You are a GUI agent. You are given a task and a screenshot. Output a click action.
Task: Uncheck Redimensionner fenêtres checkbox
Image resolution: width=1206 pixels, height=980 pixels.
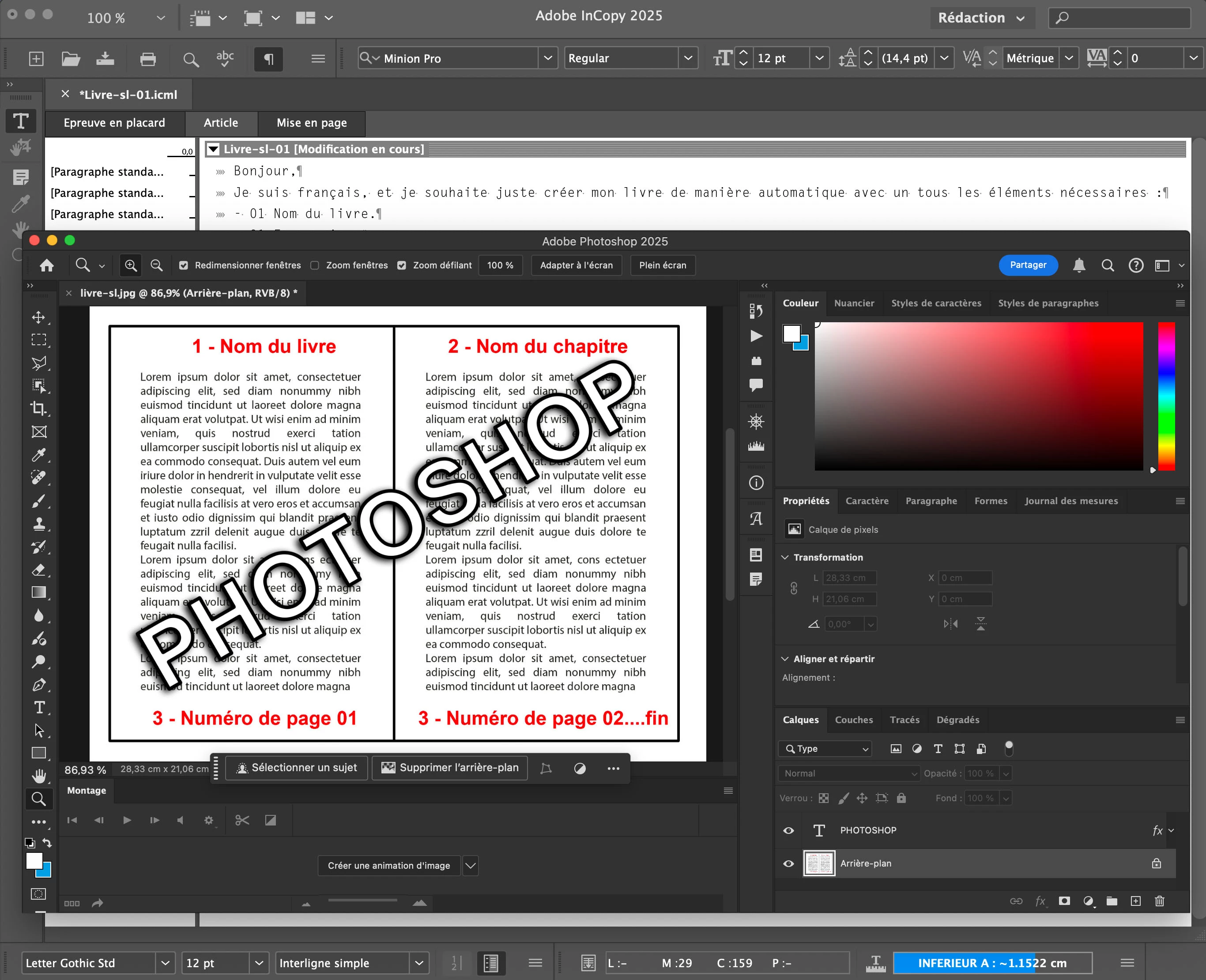(x=184, y=265)
